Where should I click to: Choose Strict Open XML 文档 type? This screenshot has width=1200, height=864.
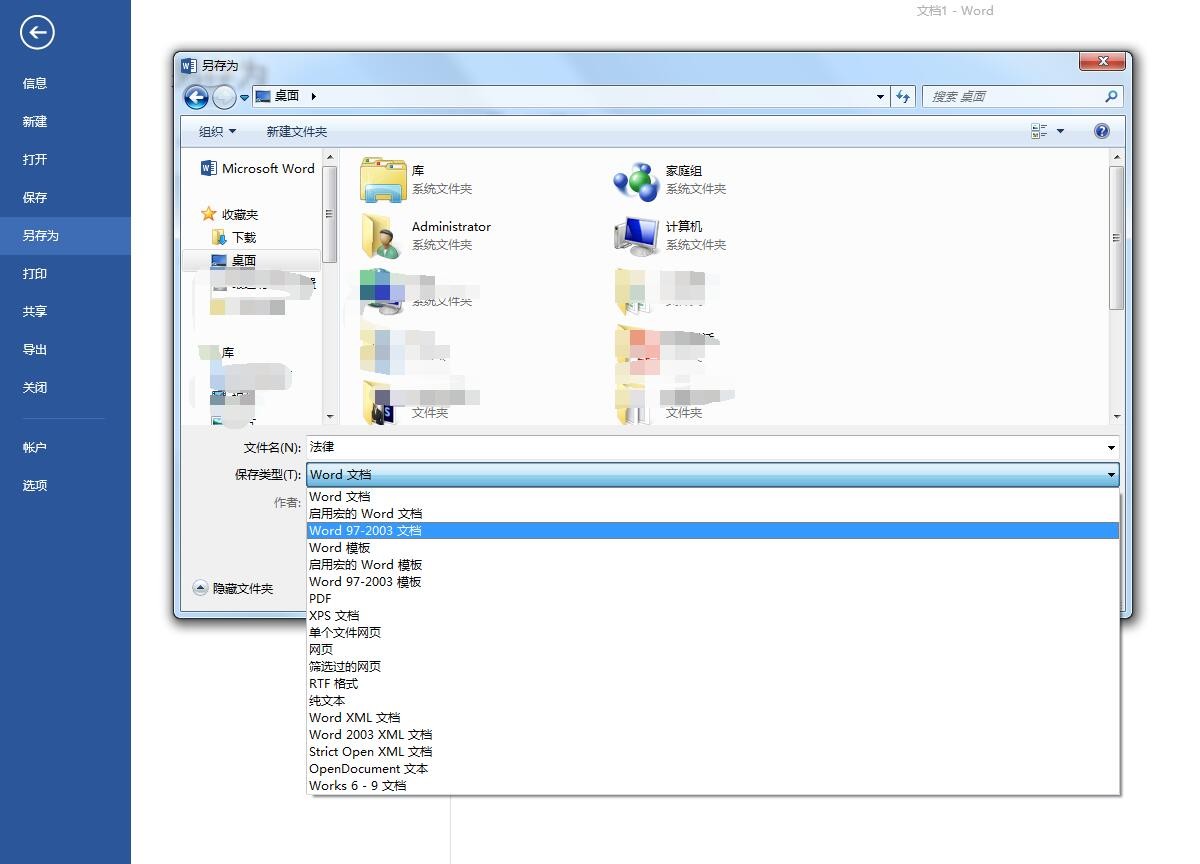coord(712,751)
